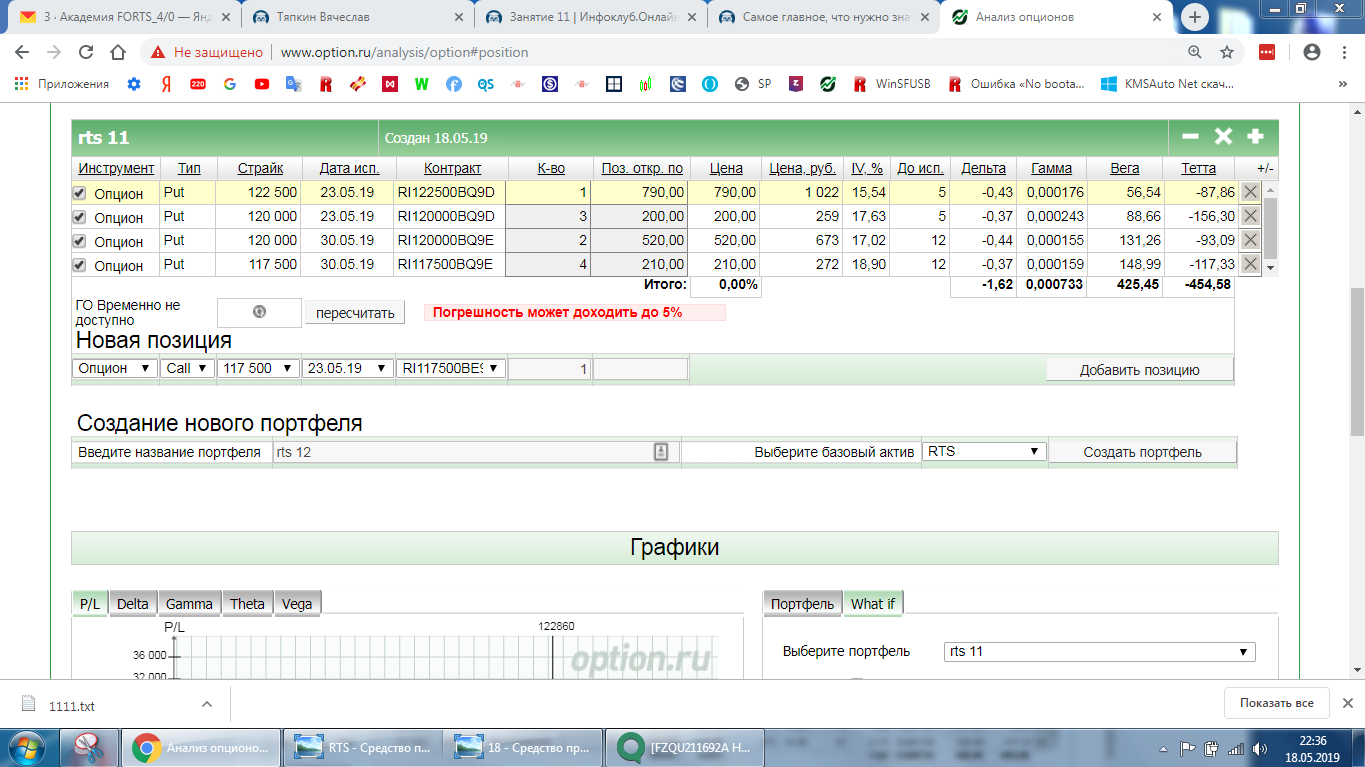Open the Google bookmark icon
This screenshot has width=1365, height=767.
pyautogui.click(x=230, y=84)
